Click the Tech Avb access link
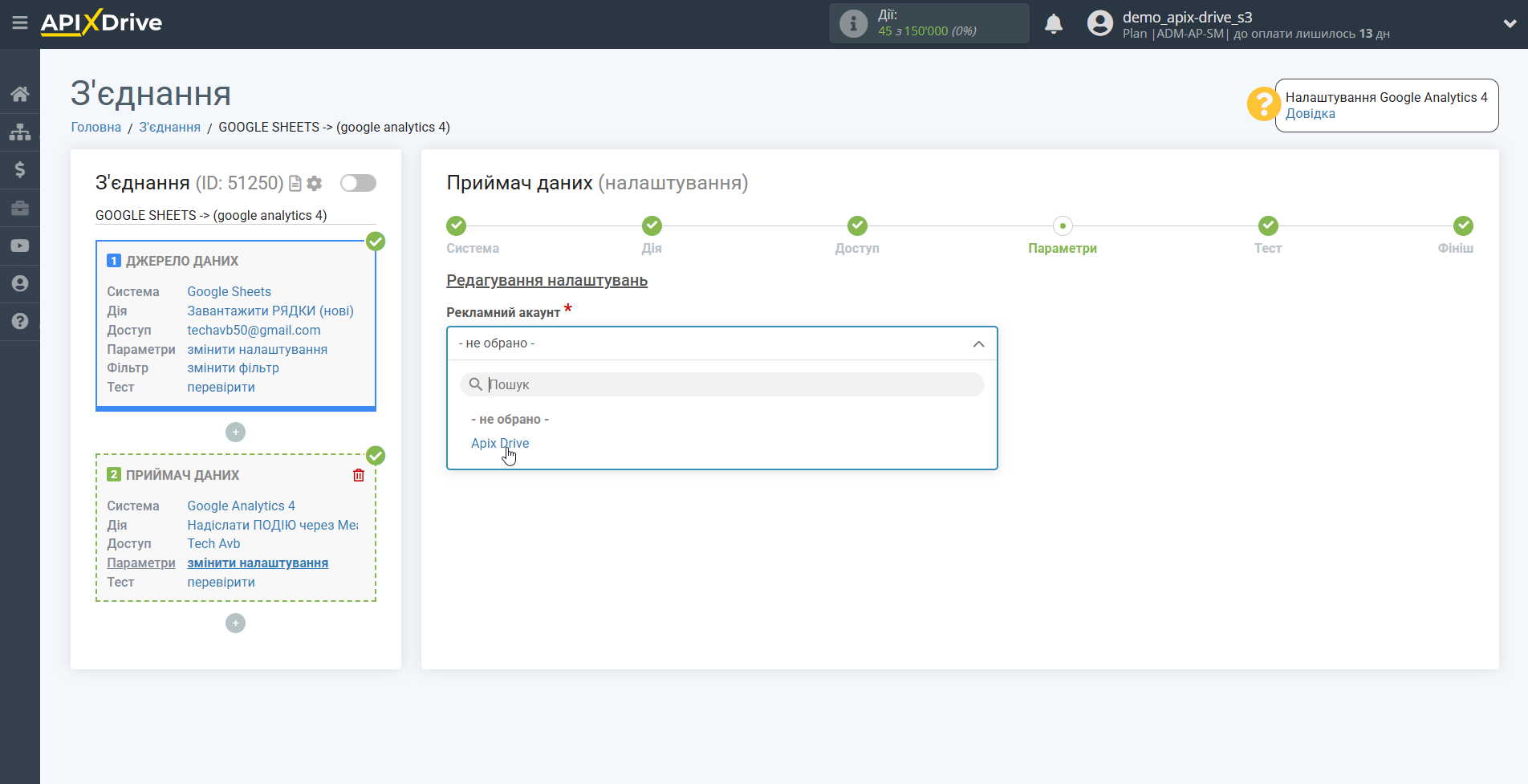The image size is (1528, 784). (x=213, y=544)
